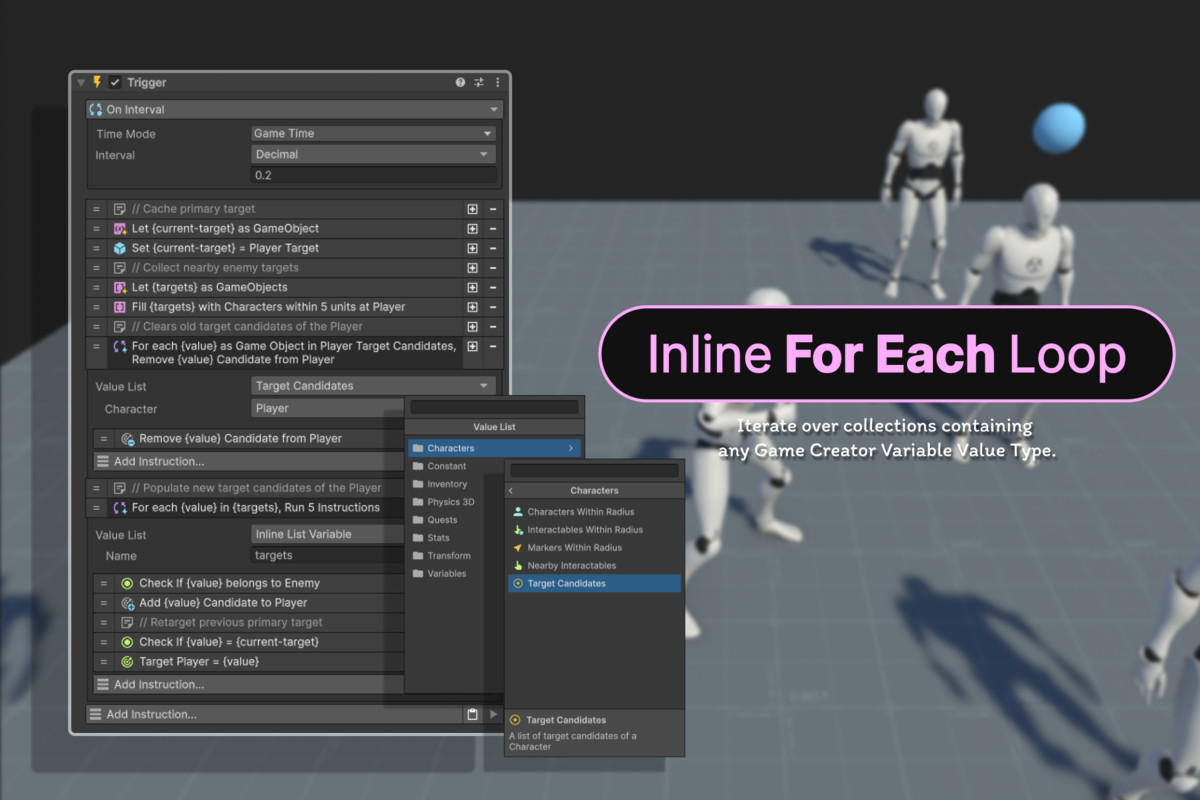Image resolution: width=1200 pixels, height=800 pixels.
Task: Click Populate new target candidates comment icon
Action: pos(120,488)
